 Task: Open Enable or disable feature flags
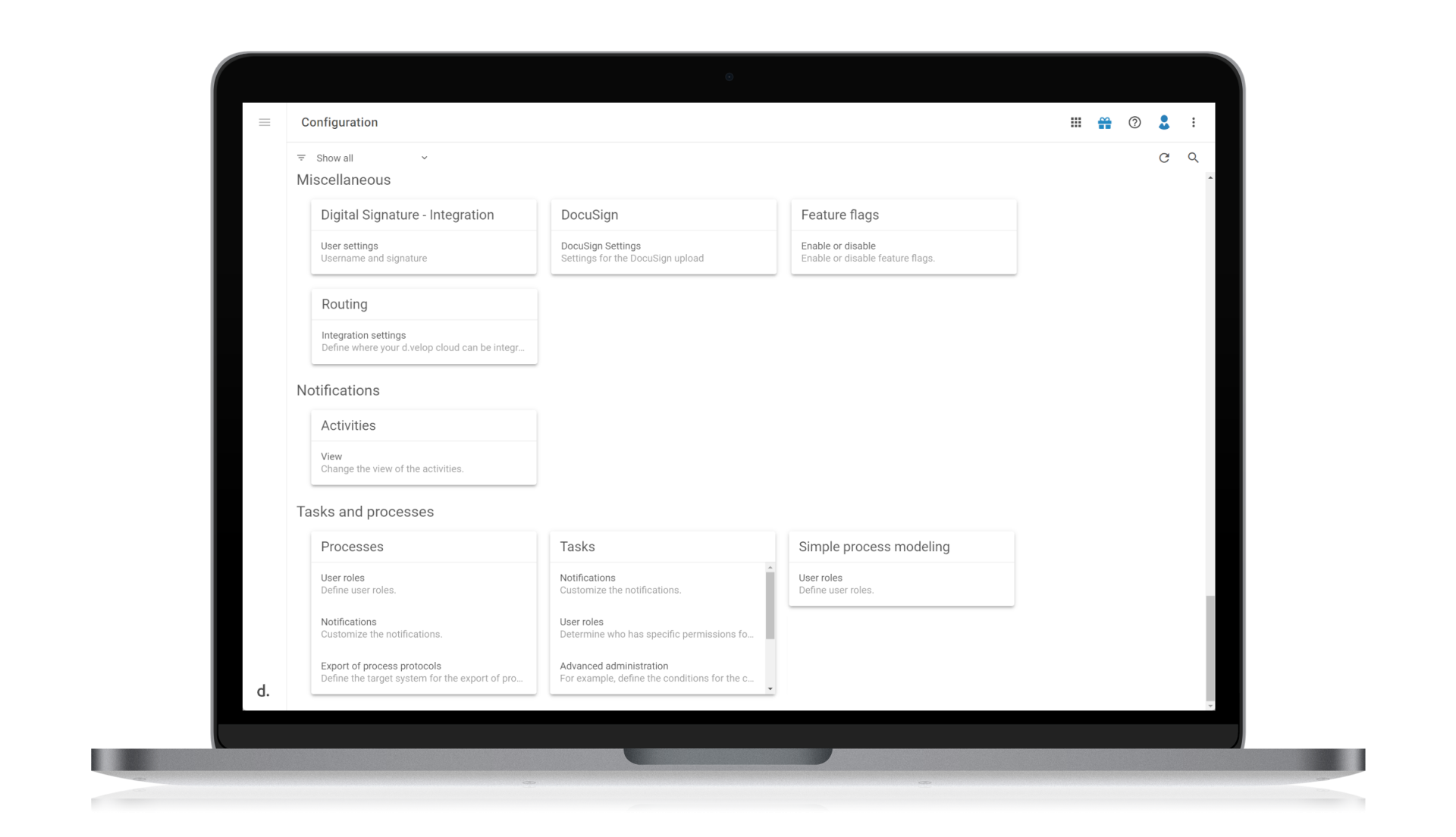click(x=868, y=251)
